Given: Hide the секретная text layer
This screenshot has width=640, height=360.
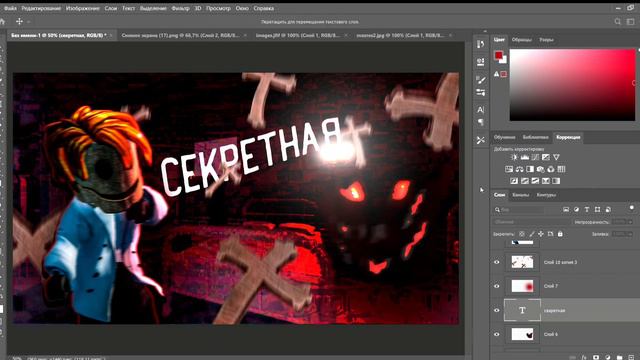Looking at the screenshot, I should (x=497, y=310).
